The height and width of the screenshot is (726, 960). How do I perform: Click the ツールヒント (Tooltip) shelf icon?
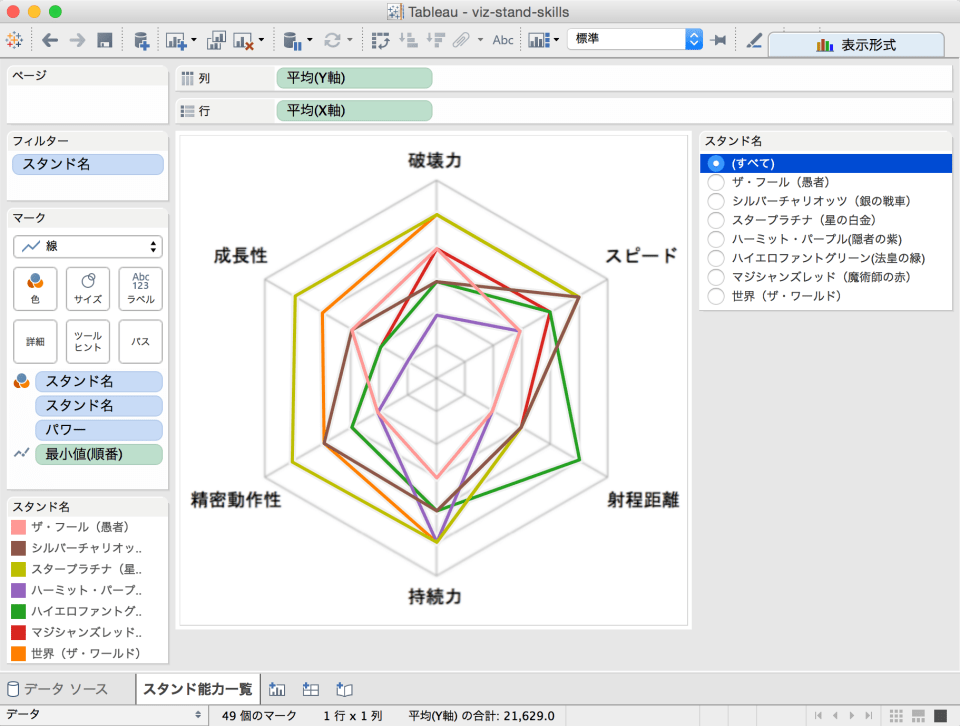87,341
